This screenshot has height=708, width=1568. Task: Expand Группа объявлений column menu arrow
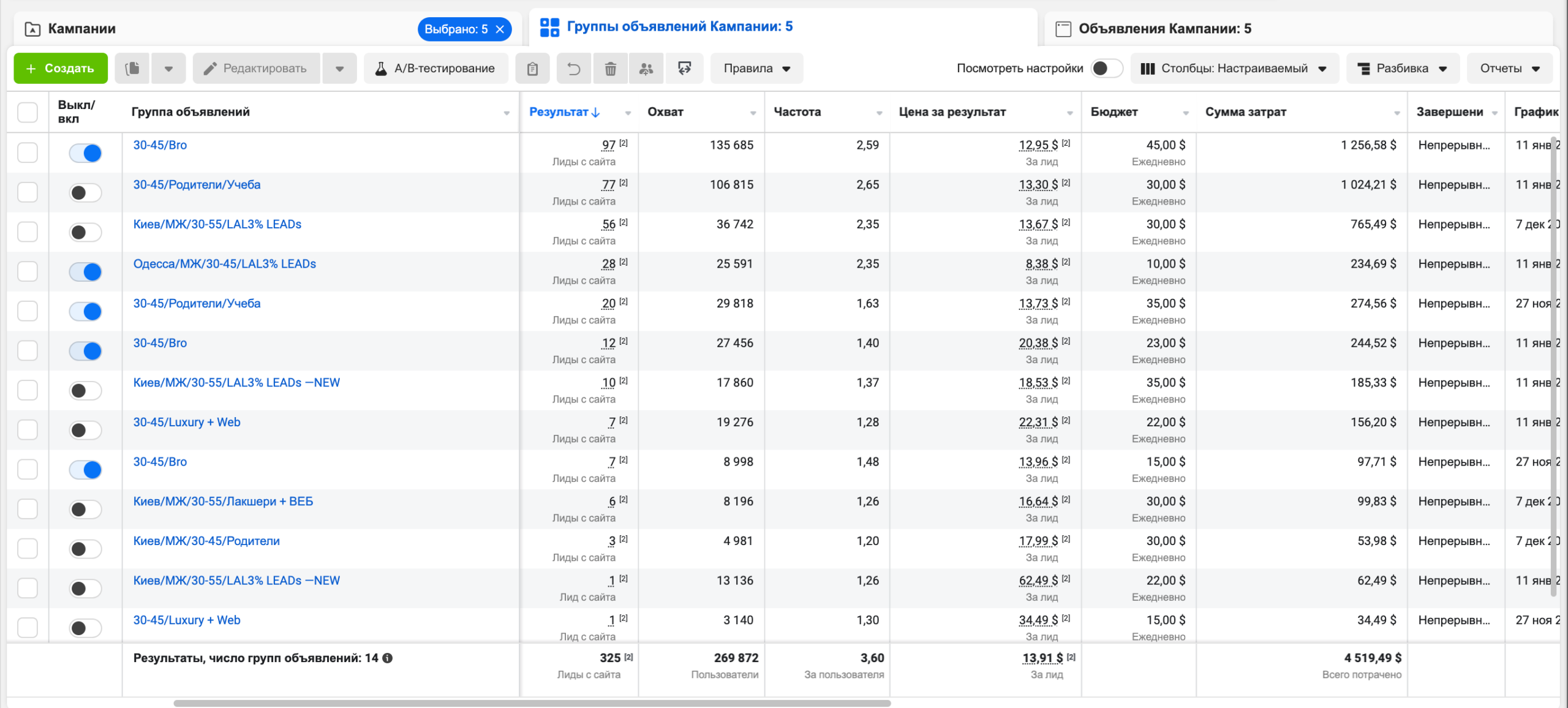[507, 113]
